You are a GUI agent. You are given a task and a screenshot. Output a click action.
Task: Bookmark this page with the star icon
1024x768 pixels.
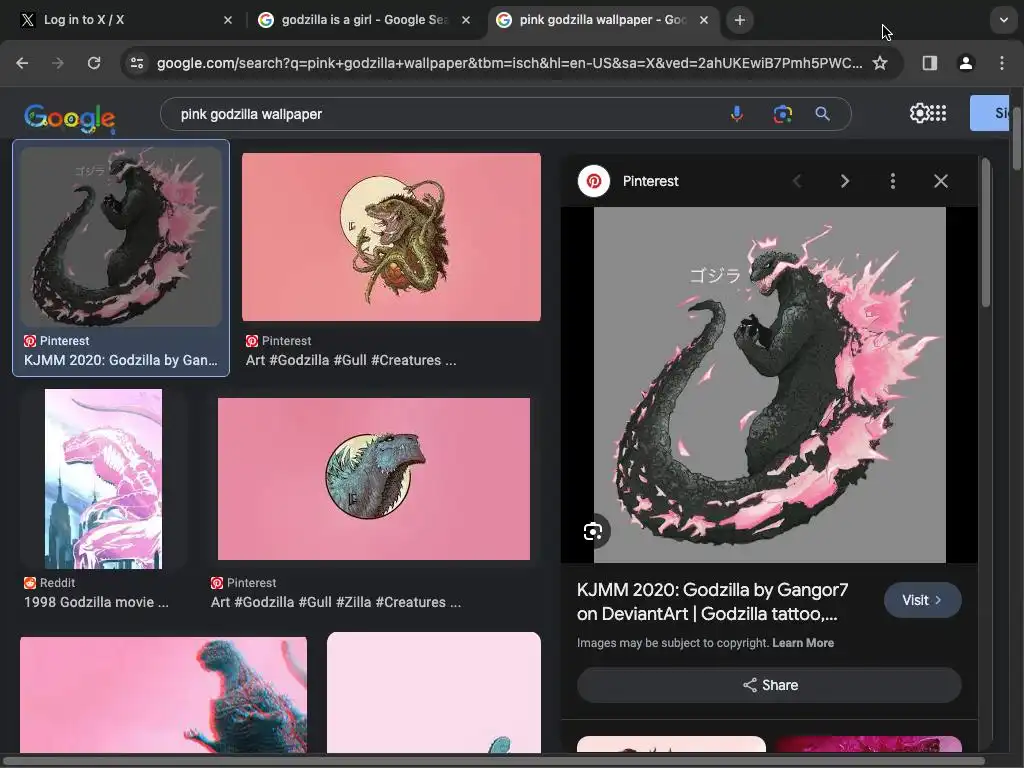880,63
